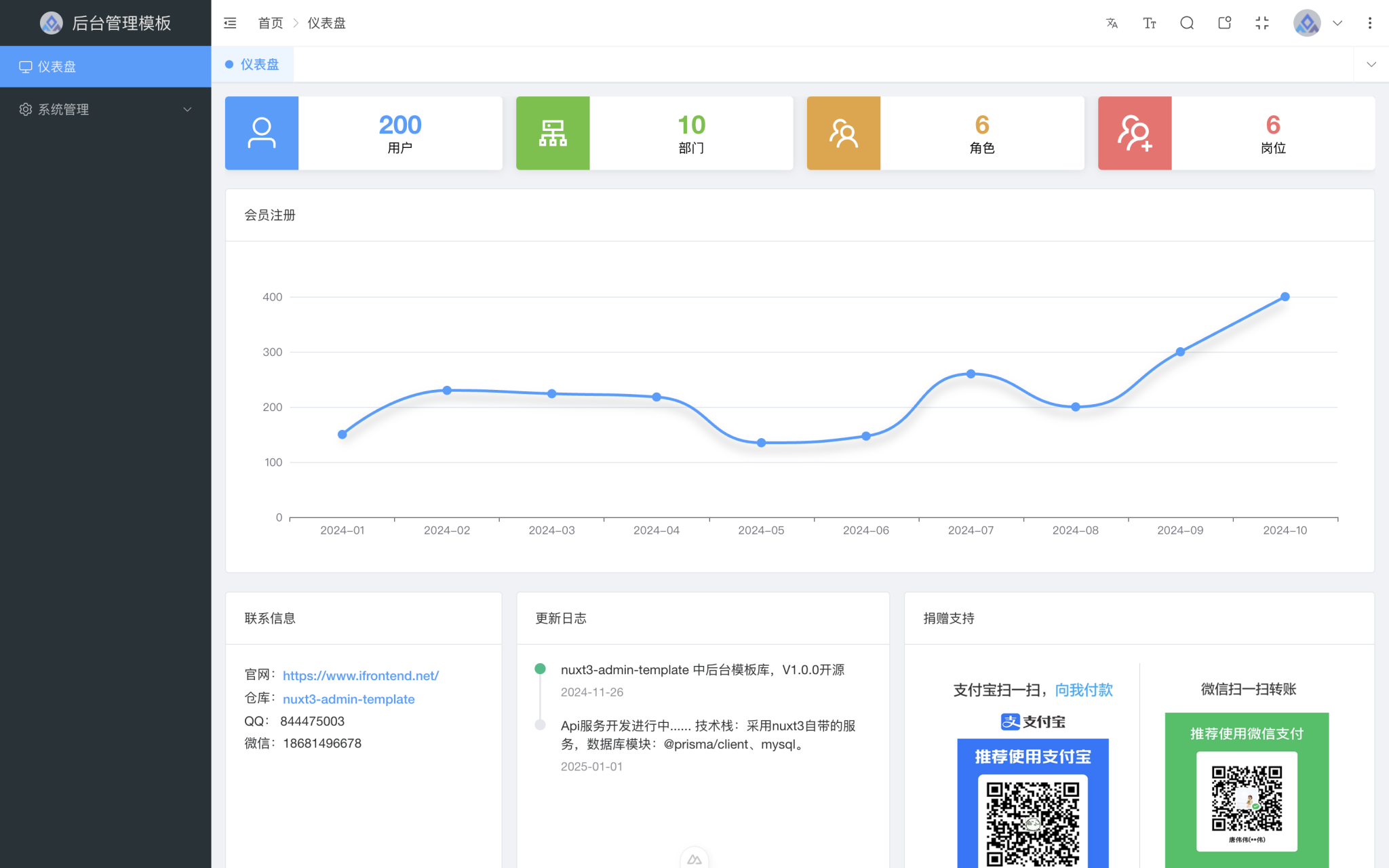Click the red icon on the 岗位 card
The width and height of the screenshot is (1389, 868).
(1135, 133)
